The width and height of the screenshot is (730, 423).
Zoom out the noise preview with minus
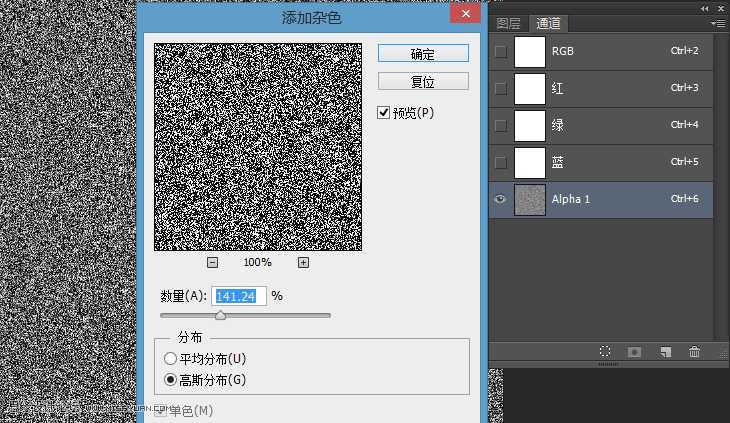coord(213,262)
